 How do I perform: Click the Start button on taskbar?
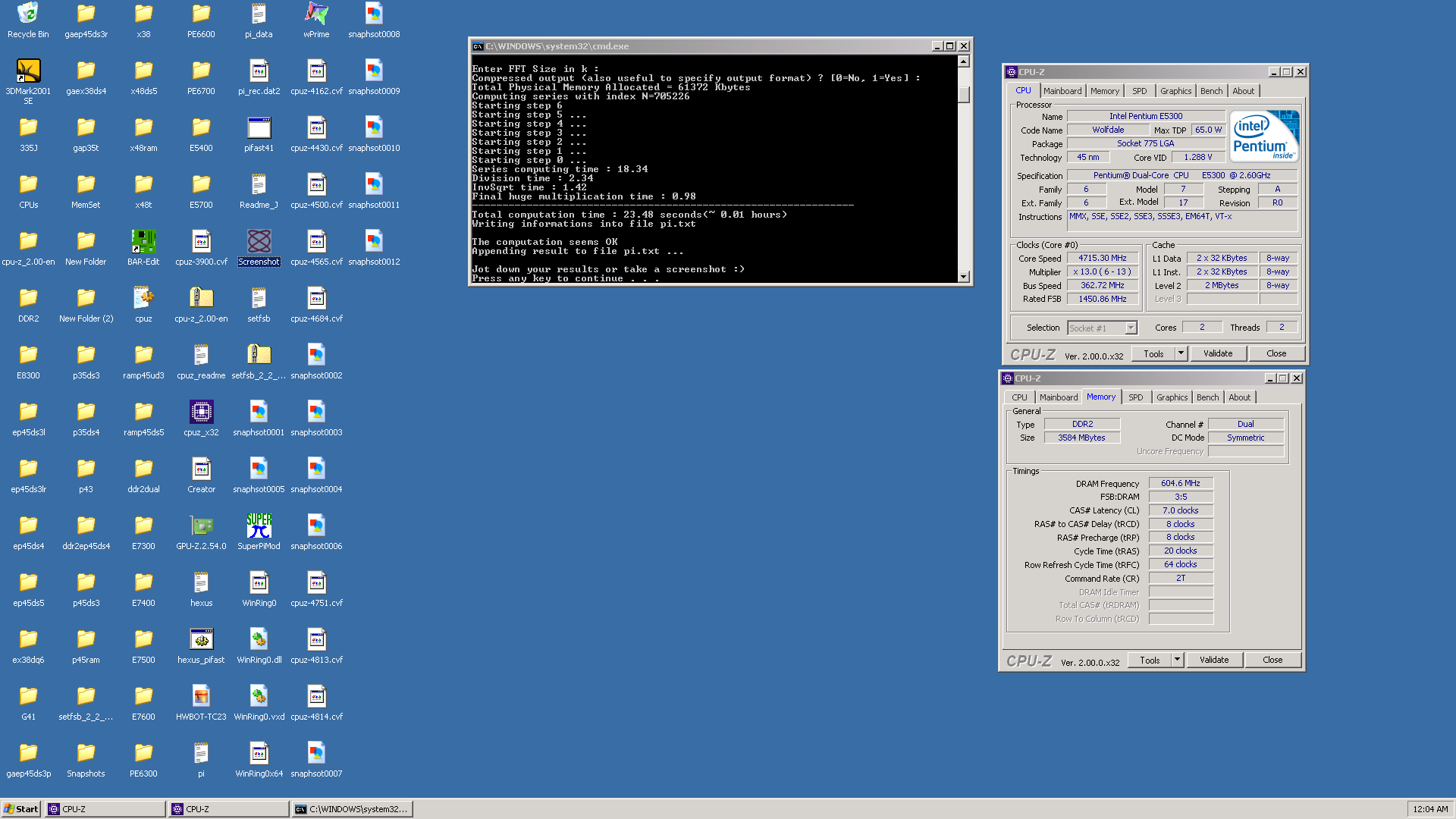[21, 809]
